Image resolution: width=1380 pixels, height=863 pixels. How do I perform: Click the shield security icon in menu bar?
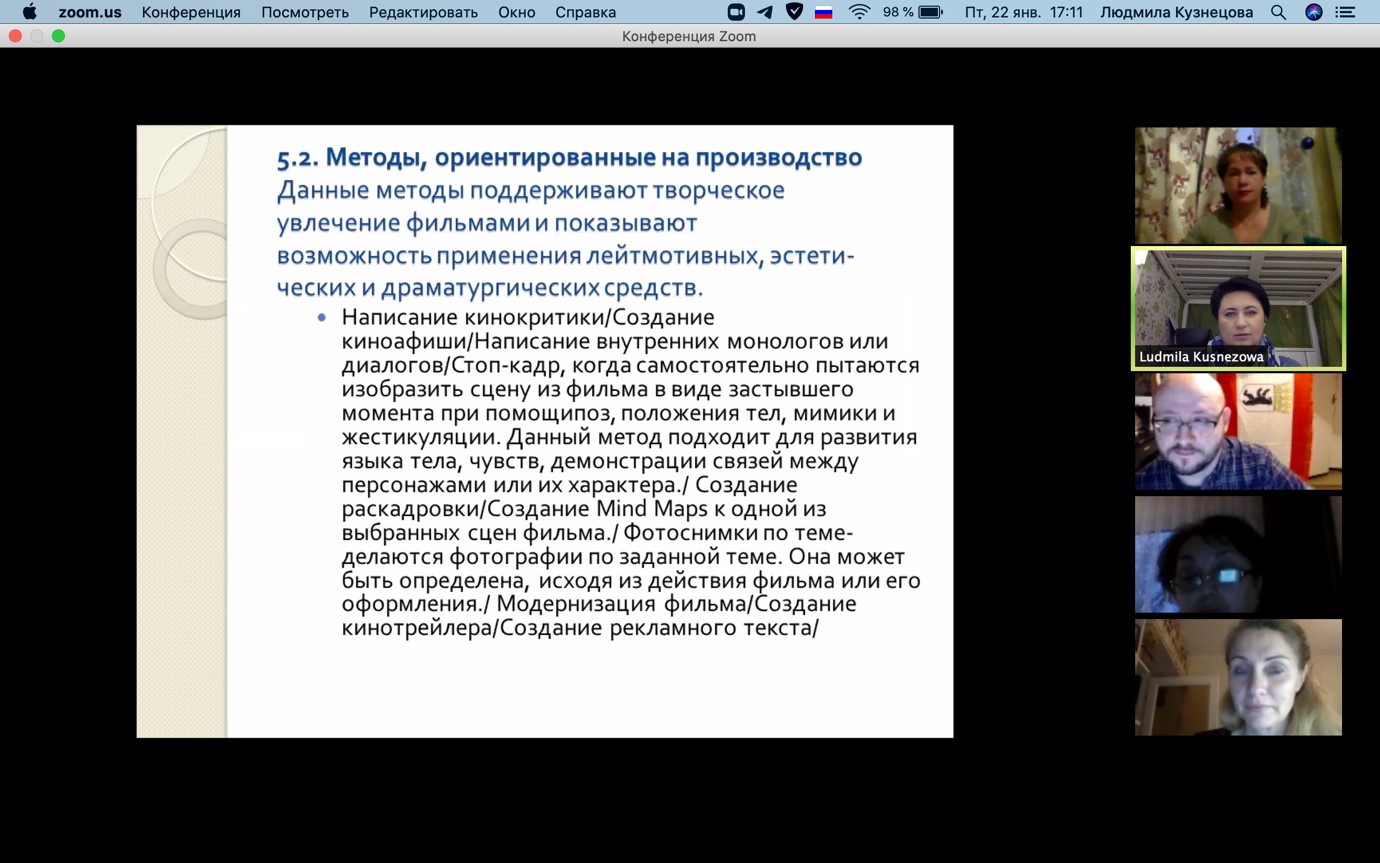pos(794,12)
